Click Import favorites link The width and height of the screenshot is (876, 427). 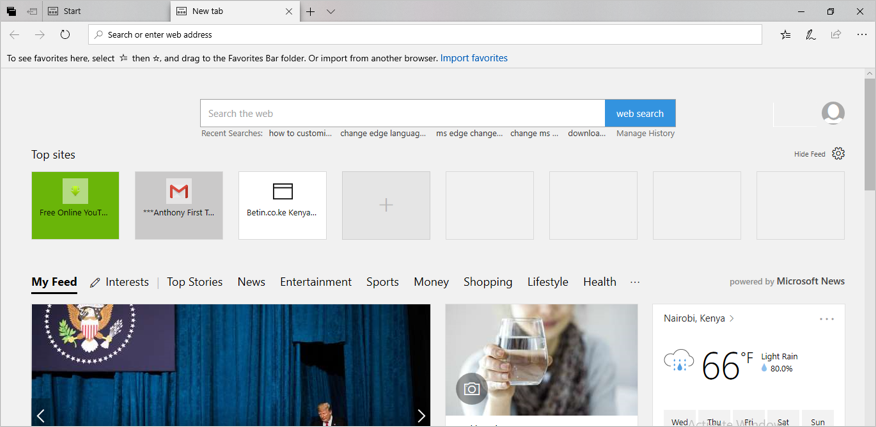point(473,58)
